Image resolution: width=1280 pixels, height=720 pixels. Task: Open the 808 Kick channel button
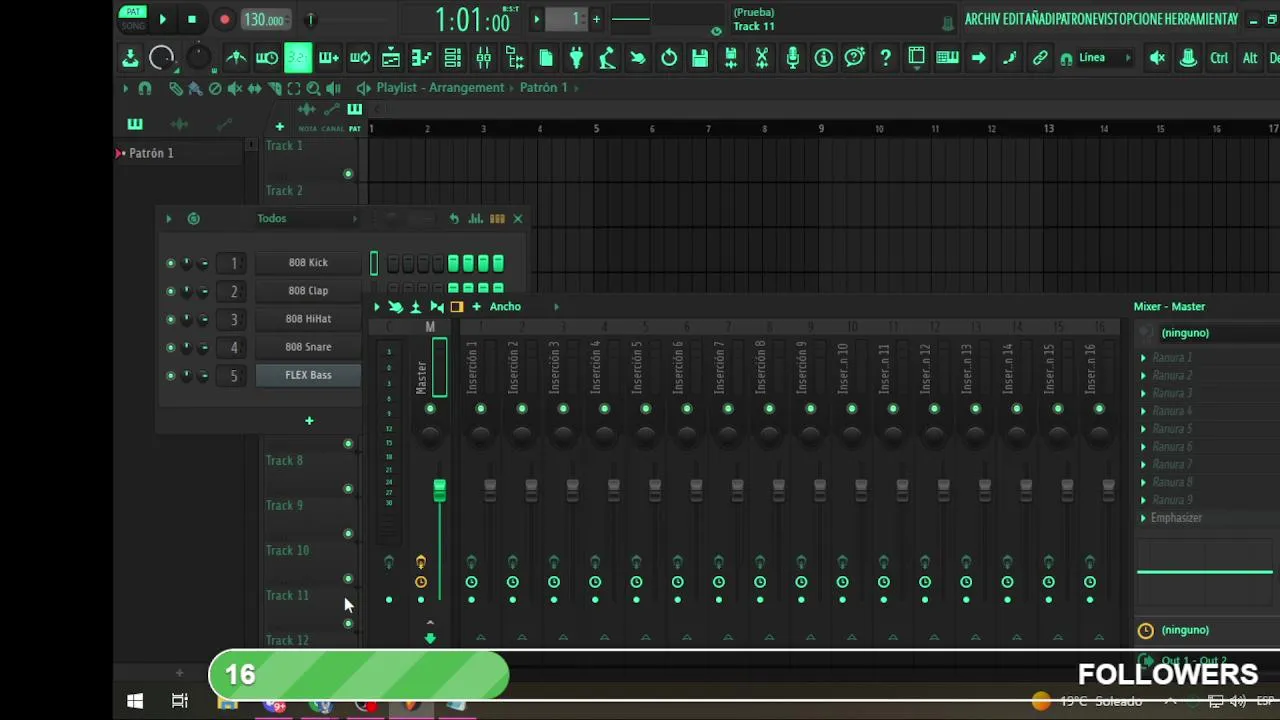click(308, 263)
